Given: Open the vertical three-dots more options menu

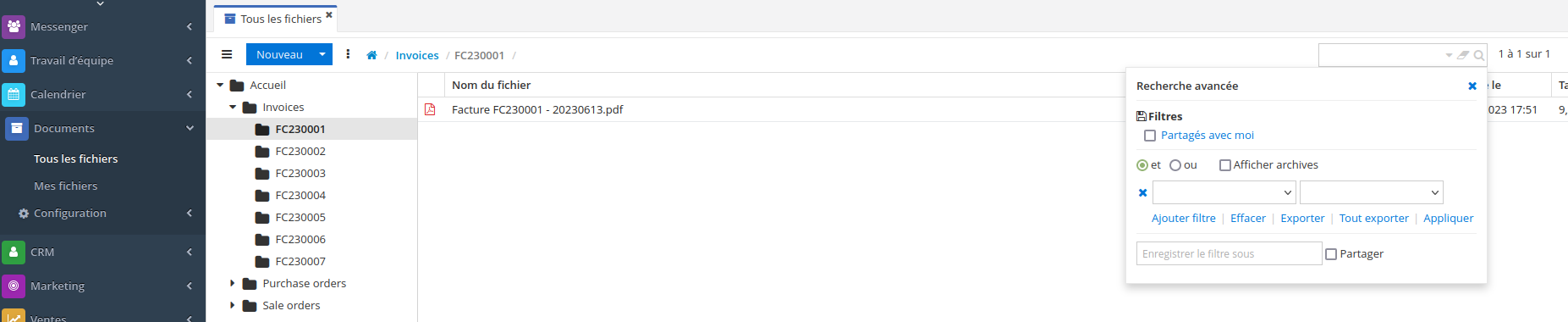Looking at the screenshot, I should pos(348,54).
